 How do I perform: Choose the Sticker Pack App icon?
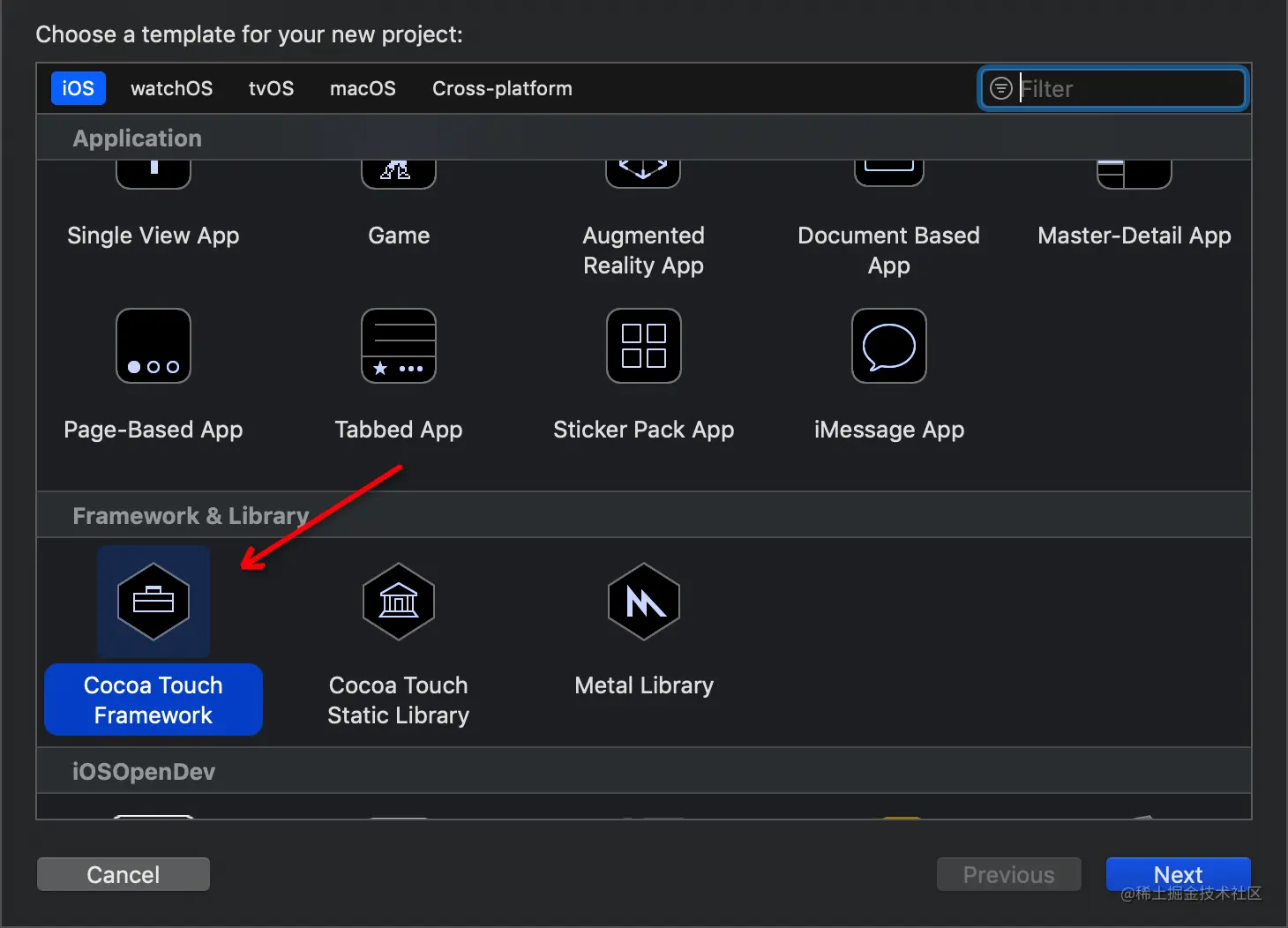(644, 346)
